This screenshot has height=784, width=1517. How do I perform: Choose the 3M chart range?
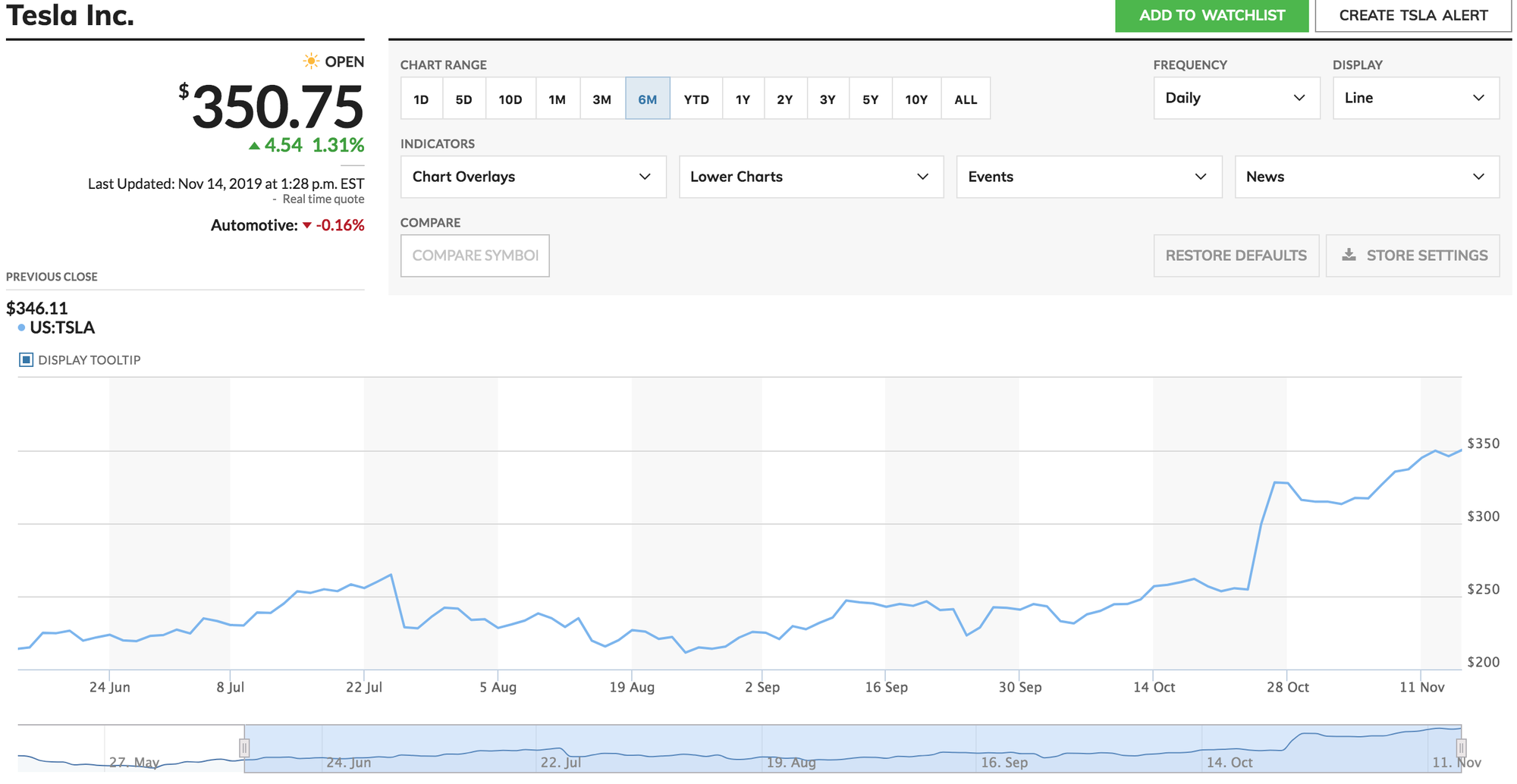(602, 99)
